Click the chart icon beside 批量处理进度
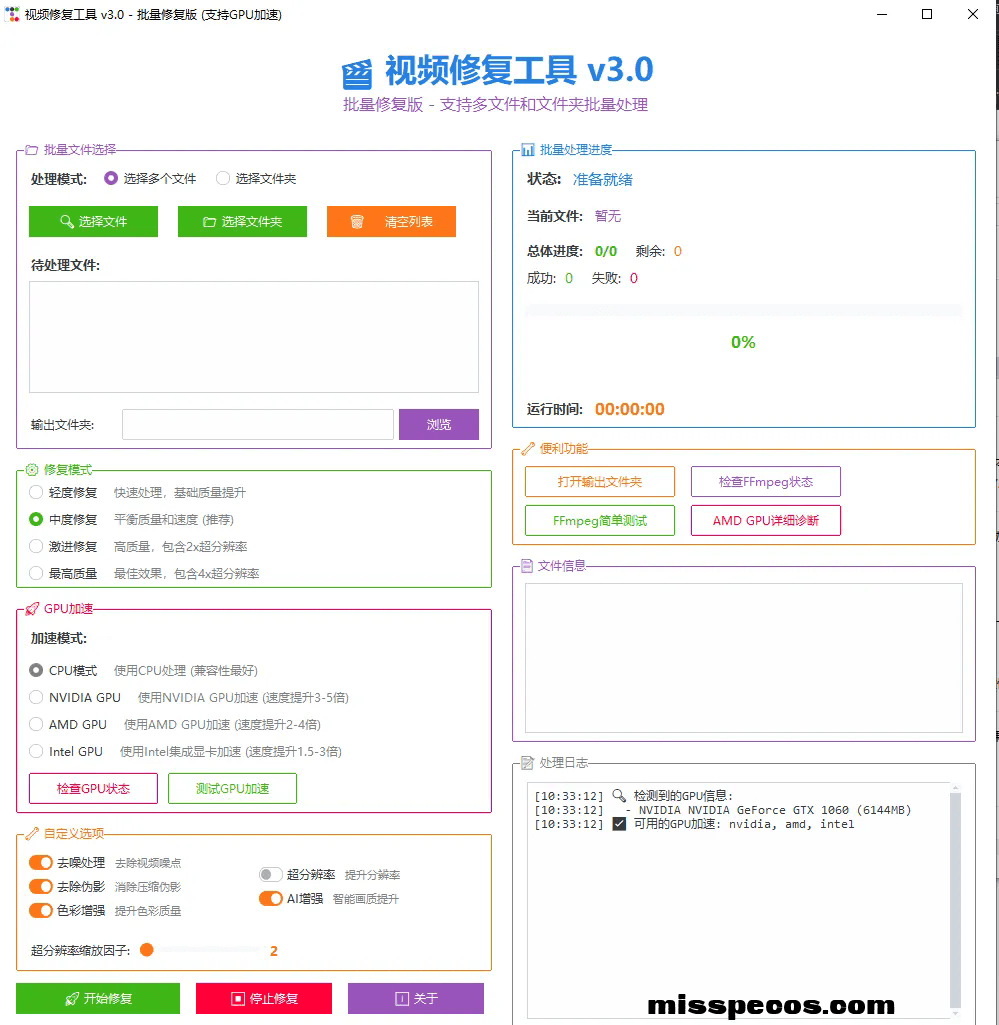Image resolution: width=999 pixels, height=1025 pixels. (527, 150)
